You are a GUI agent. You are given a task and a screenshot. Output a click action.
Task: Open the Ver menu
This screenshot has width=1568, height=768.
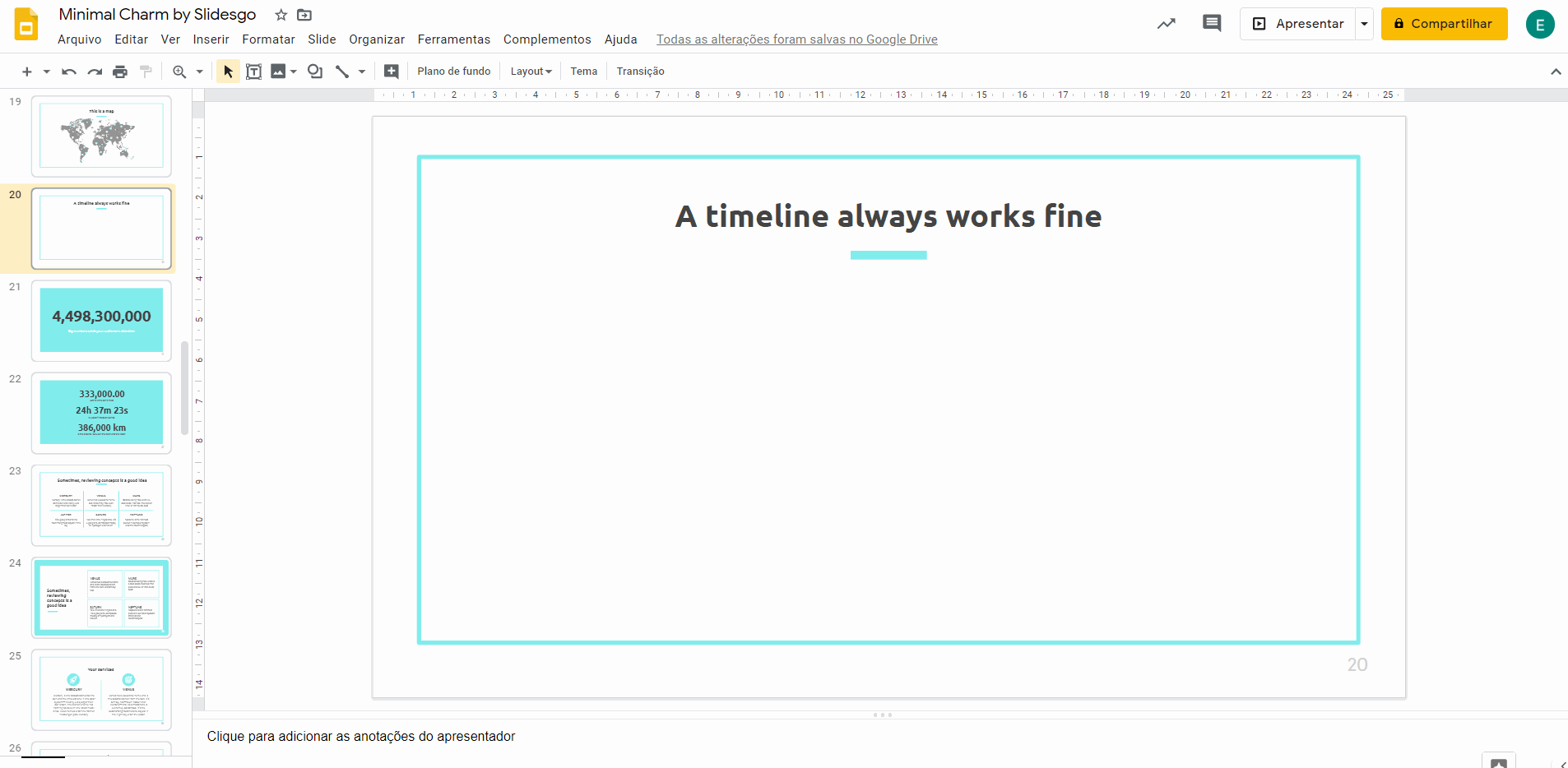pos(170,39)
